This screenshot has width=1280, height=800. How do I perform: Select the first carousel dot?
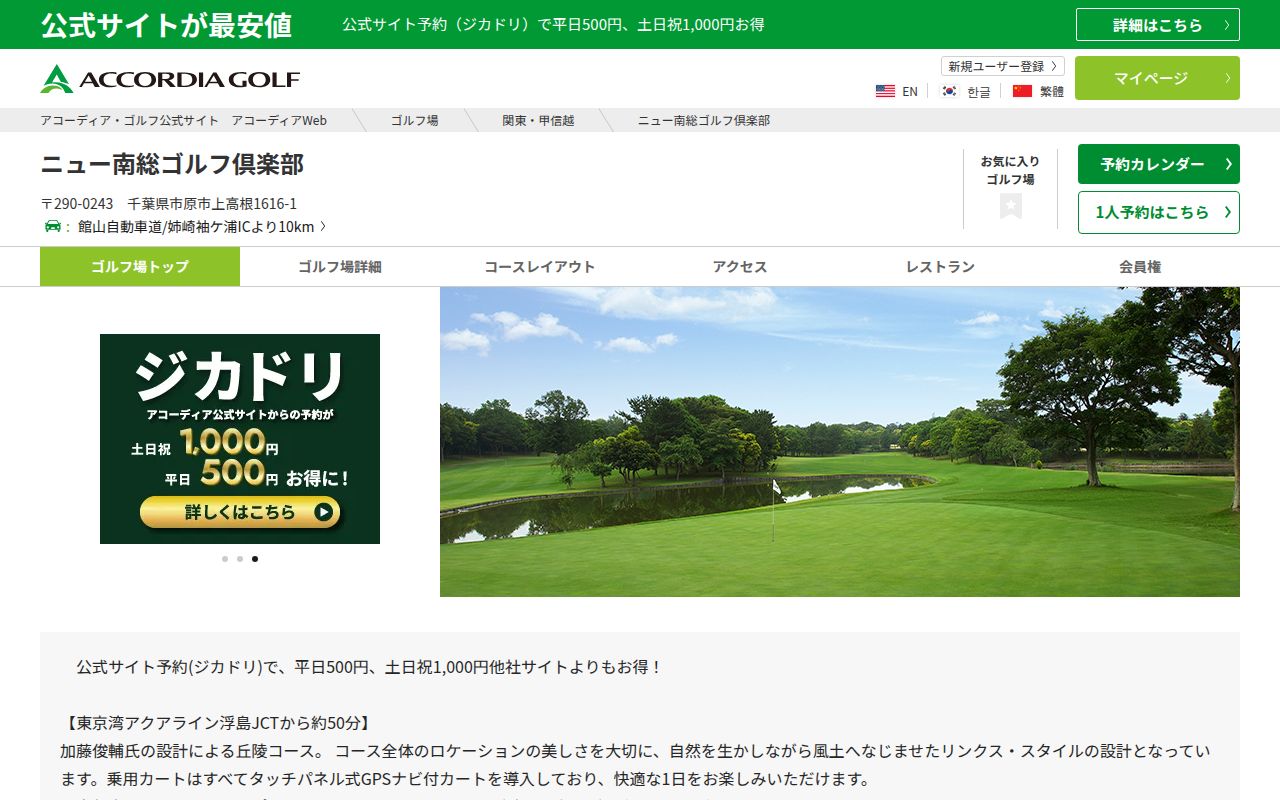(225, 559)
